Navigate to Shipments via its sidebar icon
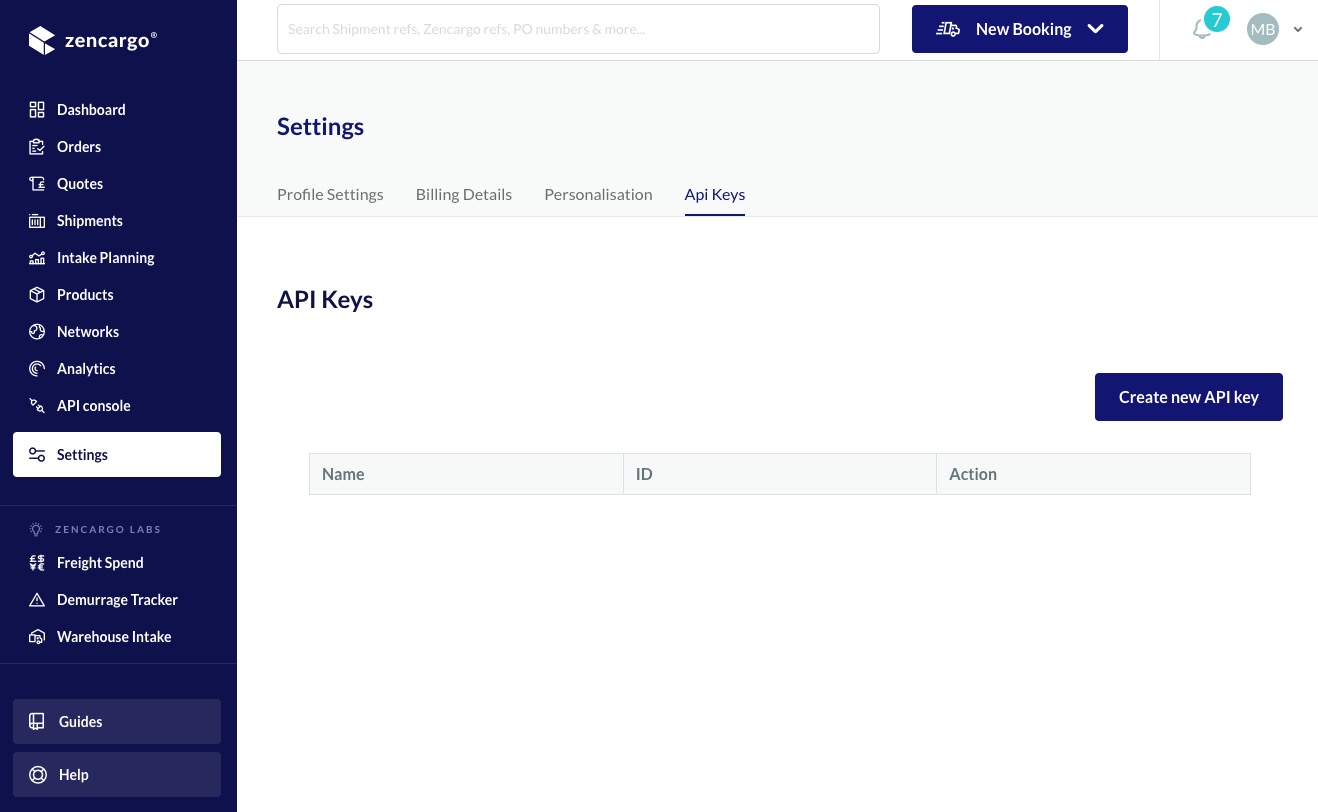The image size is (1318, 812). (37, 220)
